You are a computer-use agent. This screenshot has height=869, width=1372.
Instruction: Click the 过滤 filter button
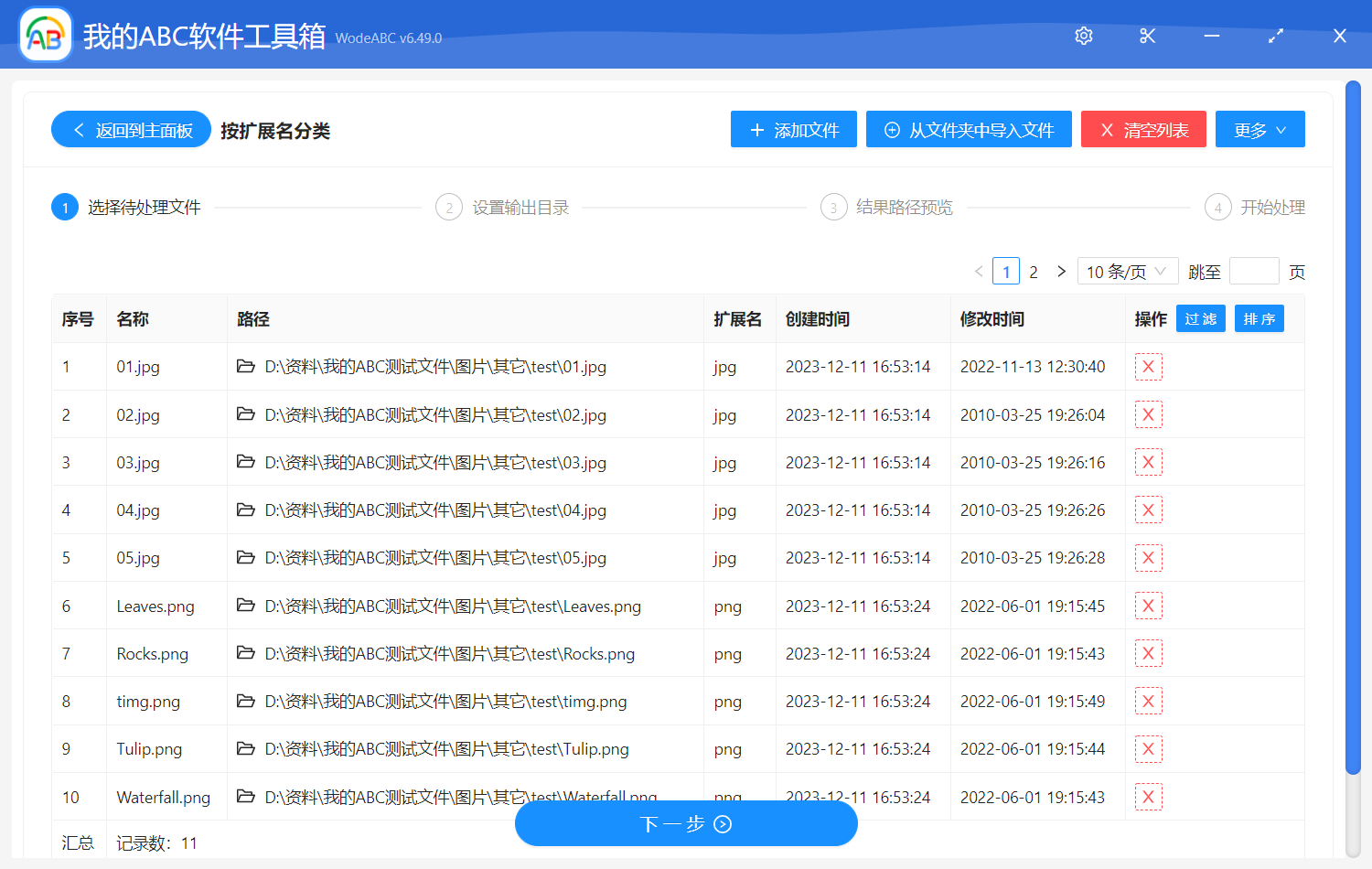pyautogui.click(x=1200, y=318)
